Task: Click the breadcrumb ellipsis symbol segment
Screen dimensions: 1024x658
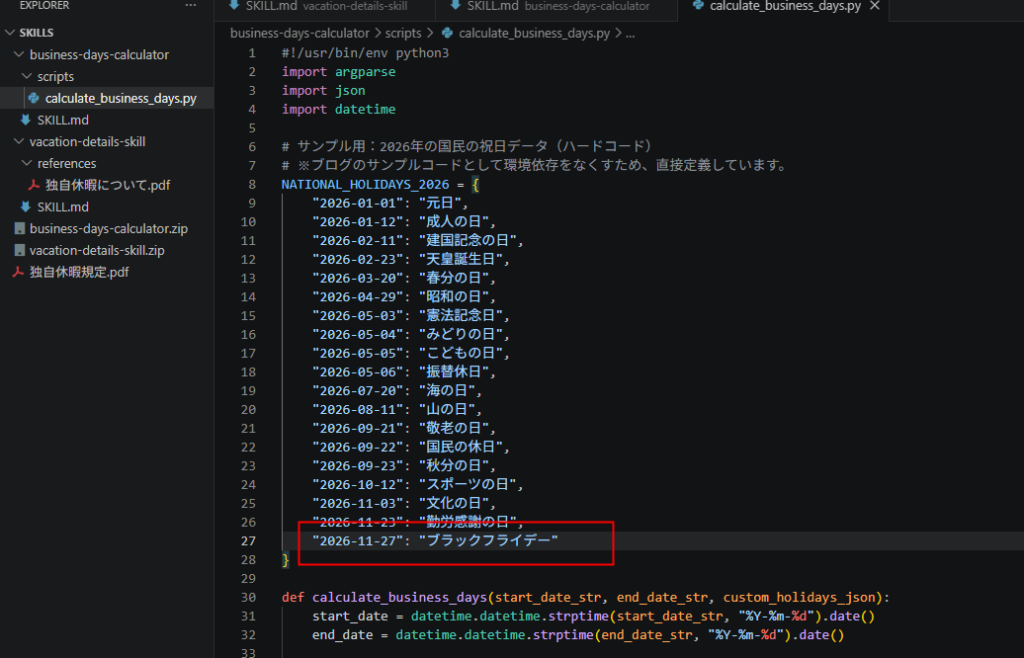Action: 630,34
